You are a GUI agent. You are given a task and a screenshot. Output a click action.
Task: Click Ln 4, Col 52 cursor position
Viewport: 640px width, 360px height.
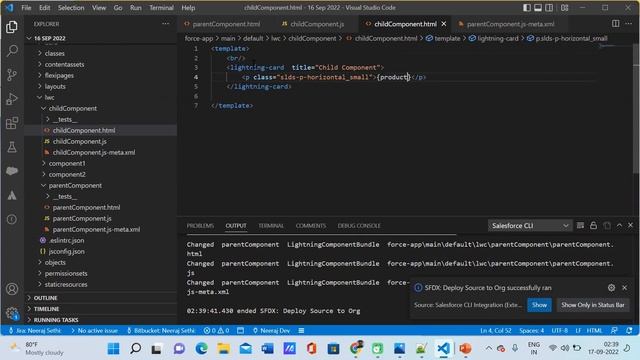(496, 330)
